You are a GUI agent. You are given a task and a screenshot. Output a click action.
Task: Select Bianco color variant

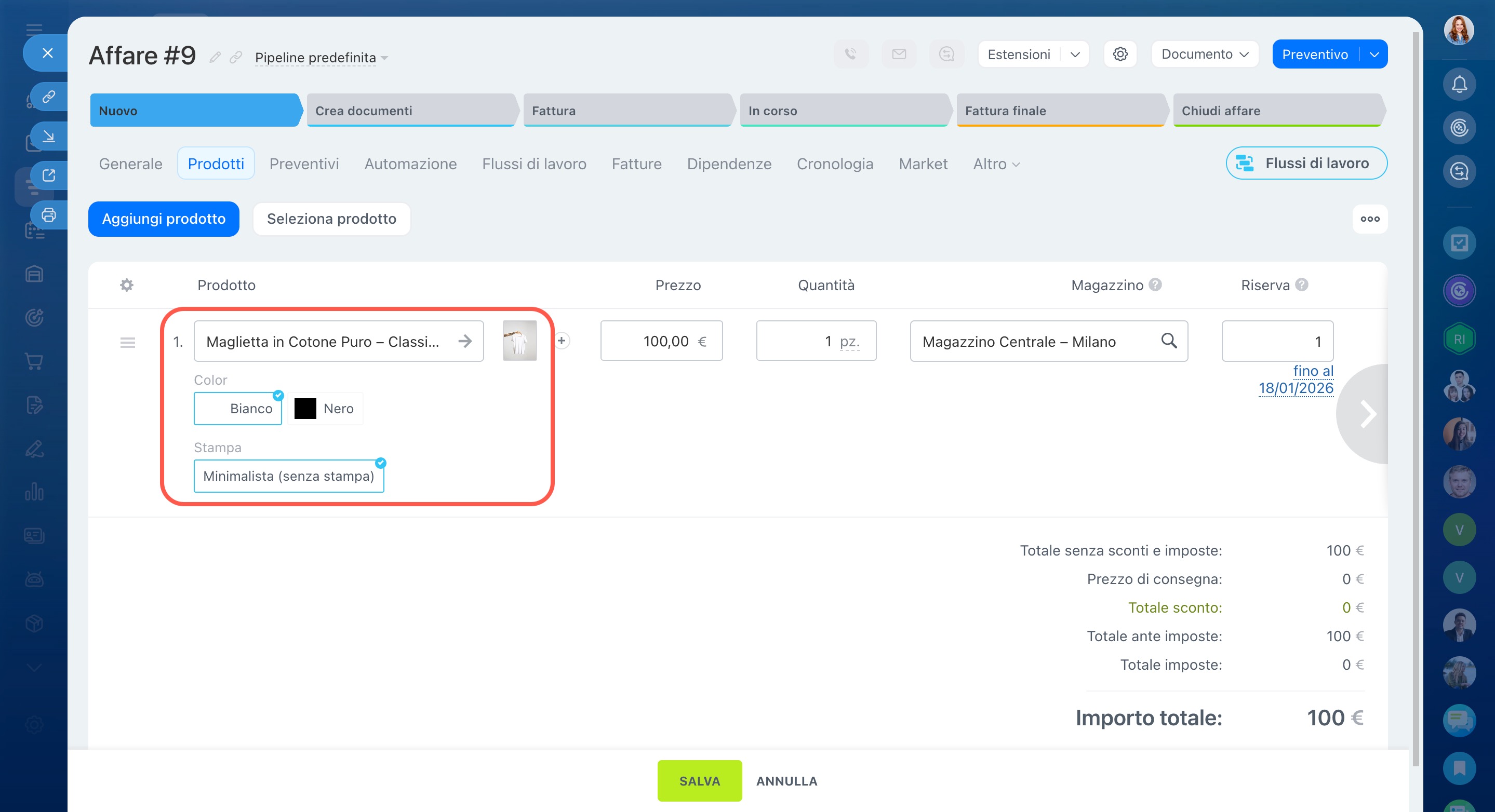coord(238,408)
